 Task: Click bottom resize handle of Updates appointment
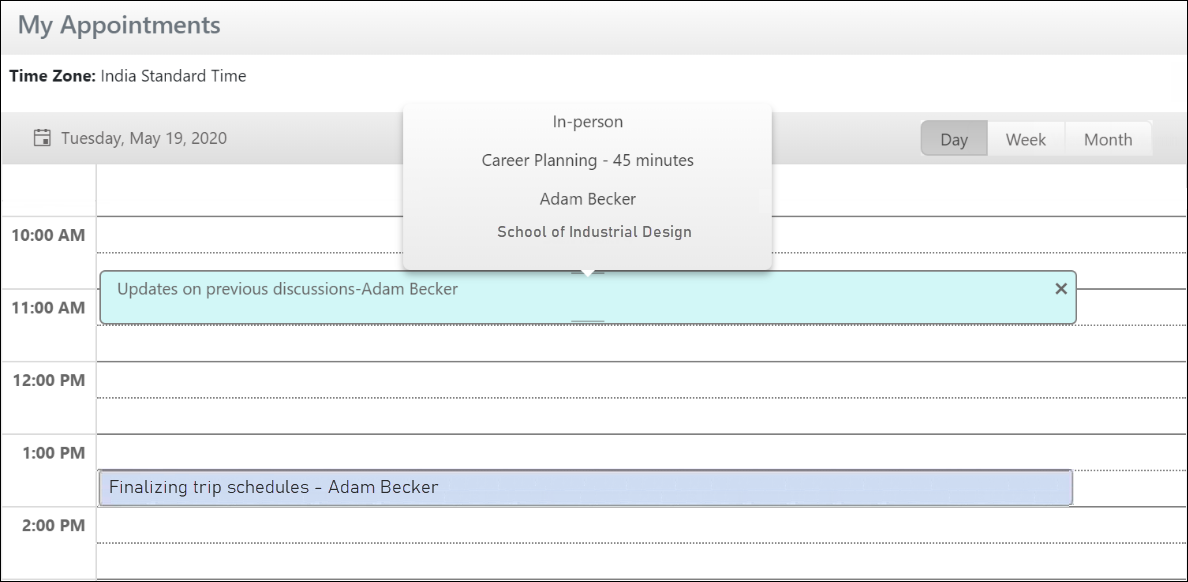[x=587, y=320]
